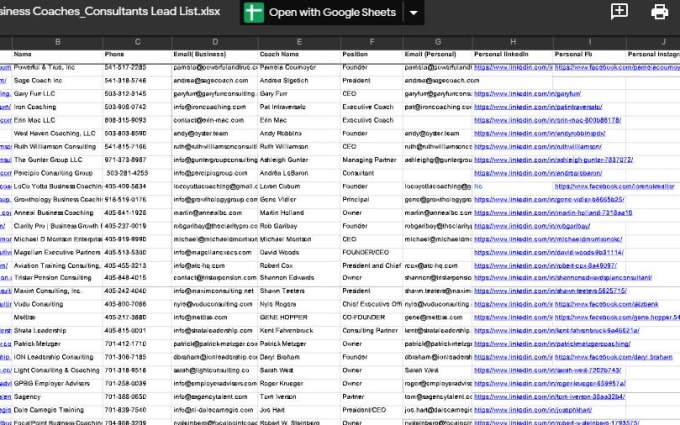This screenshot has width=680, height=425.
Task: Open Martin Holland's LinkedIn link
Action: pos(553,213)
